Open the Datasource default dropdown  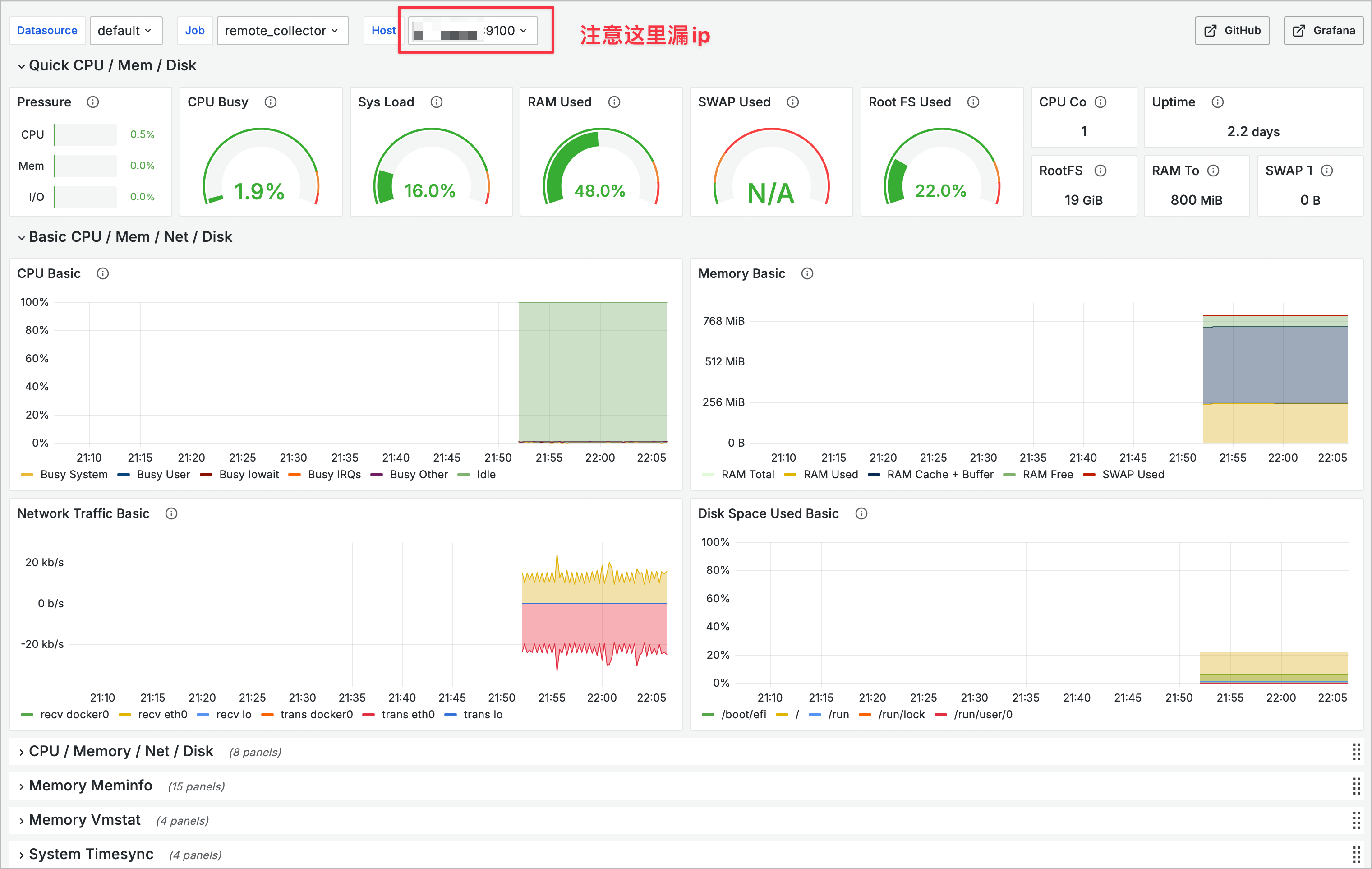point(125,31)
